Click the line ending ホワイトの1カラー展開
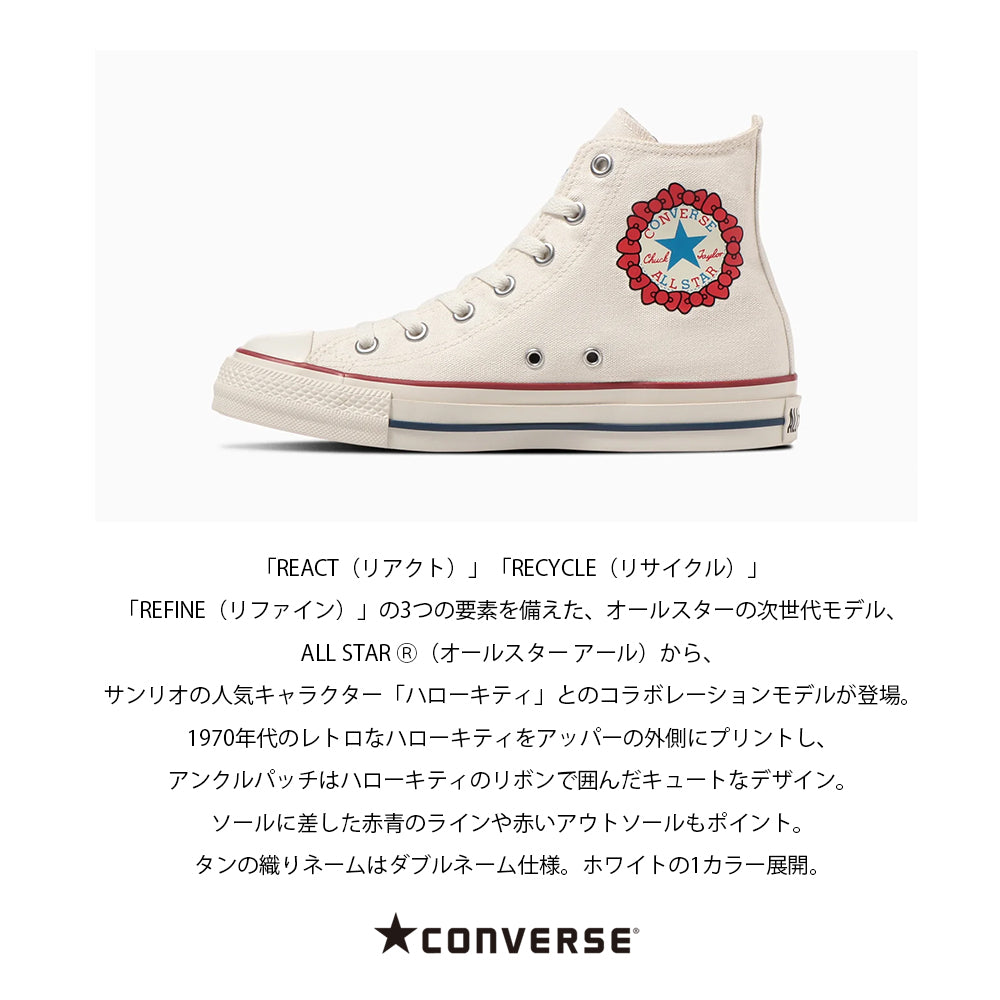This screenshot has width=1000, height=1000. pos(506,865)
